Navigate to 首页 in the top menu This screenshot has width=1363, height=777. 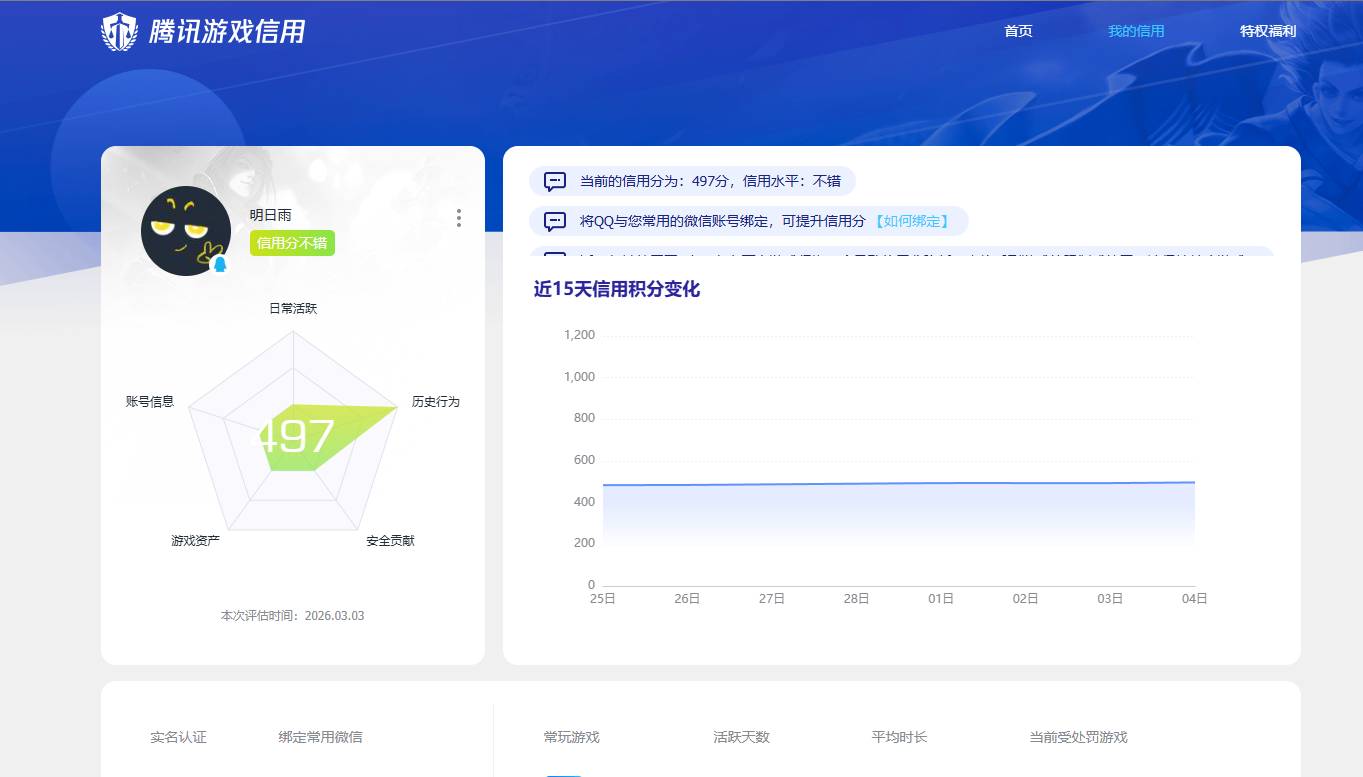point(1018,31)
